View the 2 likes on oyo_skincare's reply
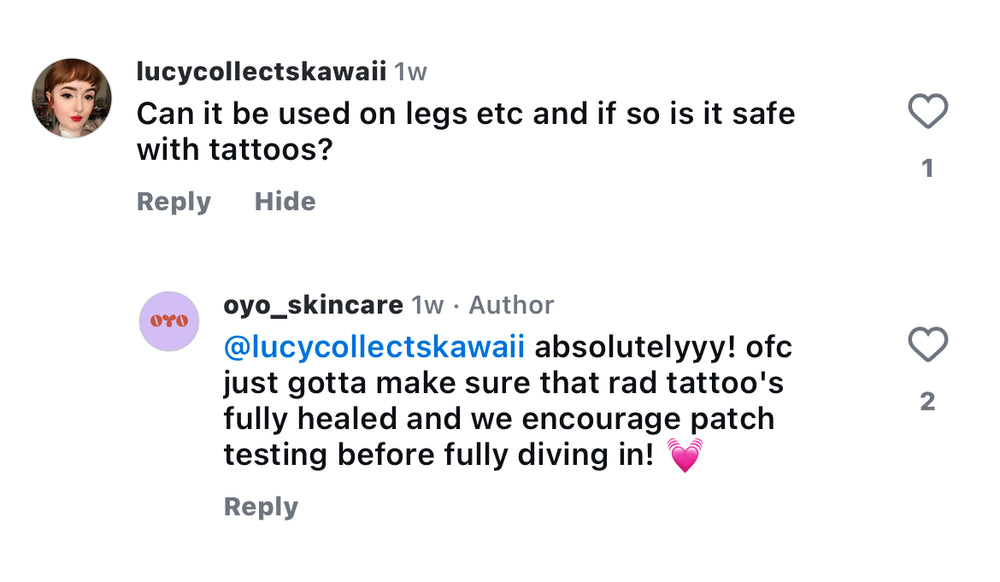This screenshot has height=582, width=1000. coord(927,402)
